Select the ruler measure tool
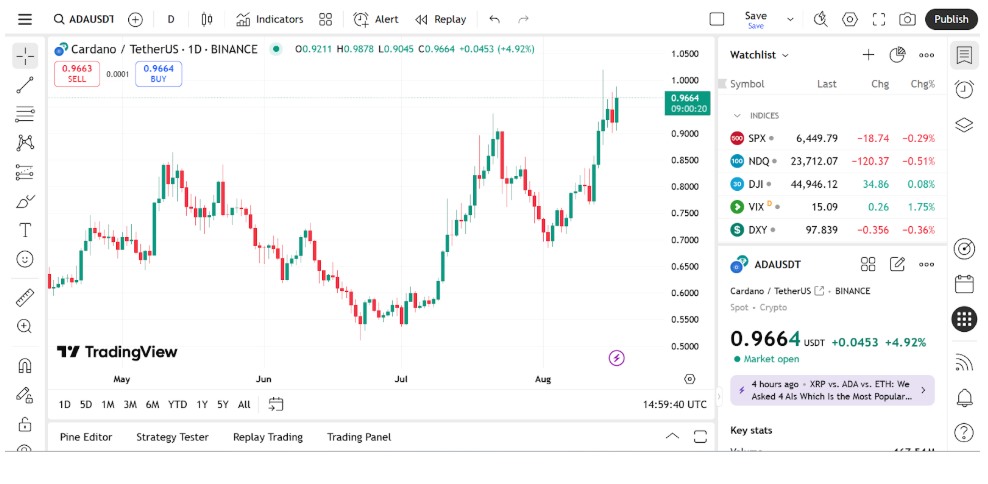 25,297
